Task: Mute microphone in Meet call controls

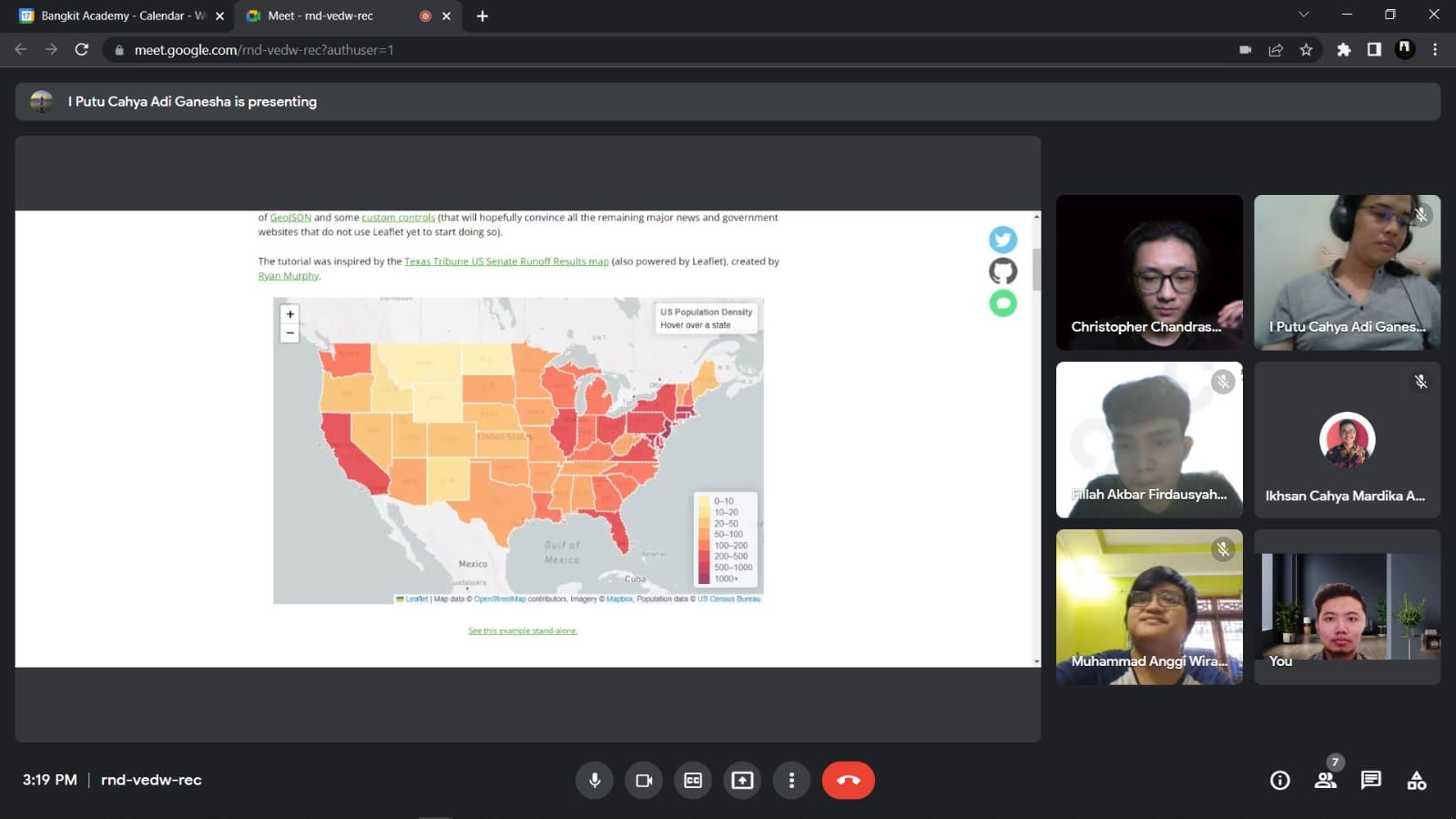Action: pyautogui.click(x=595, y=781)
